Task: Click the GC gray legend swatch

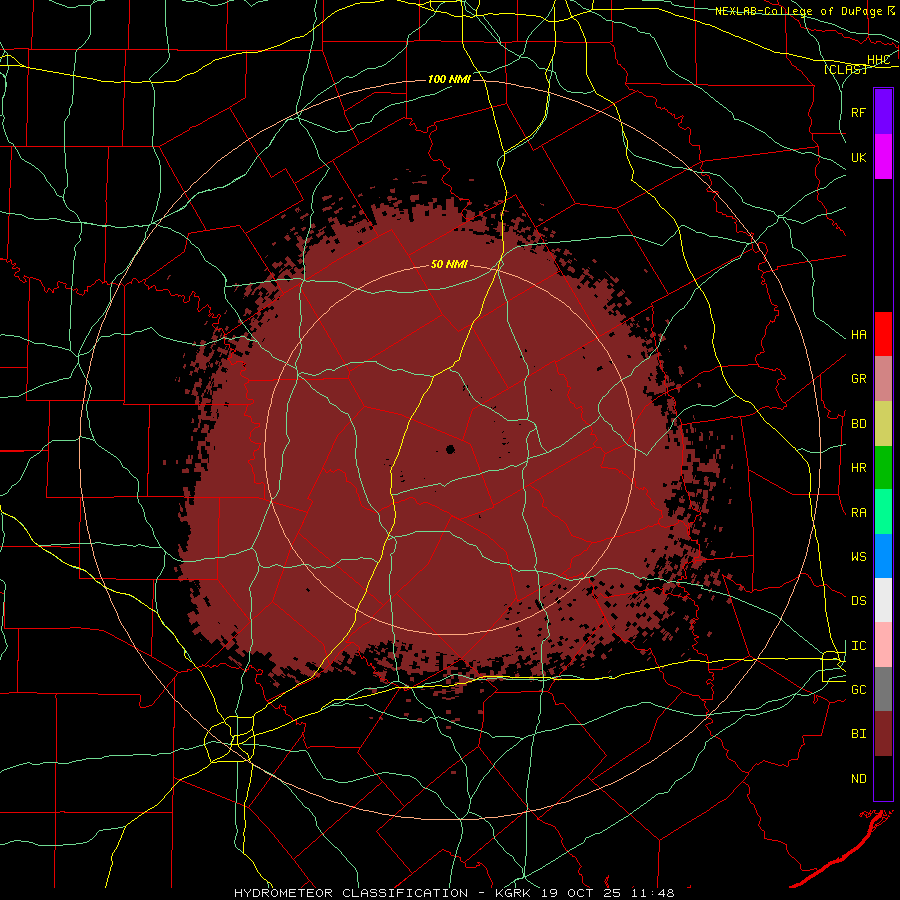Action: click(x=883, y=689)
